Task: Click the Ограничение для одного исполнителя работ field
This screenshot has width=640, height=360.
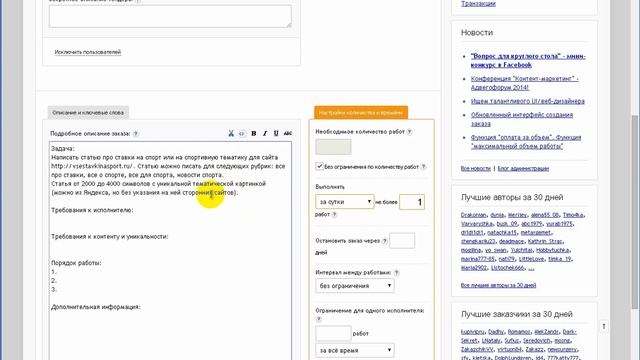Action: tap(333, 333)
